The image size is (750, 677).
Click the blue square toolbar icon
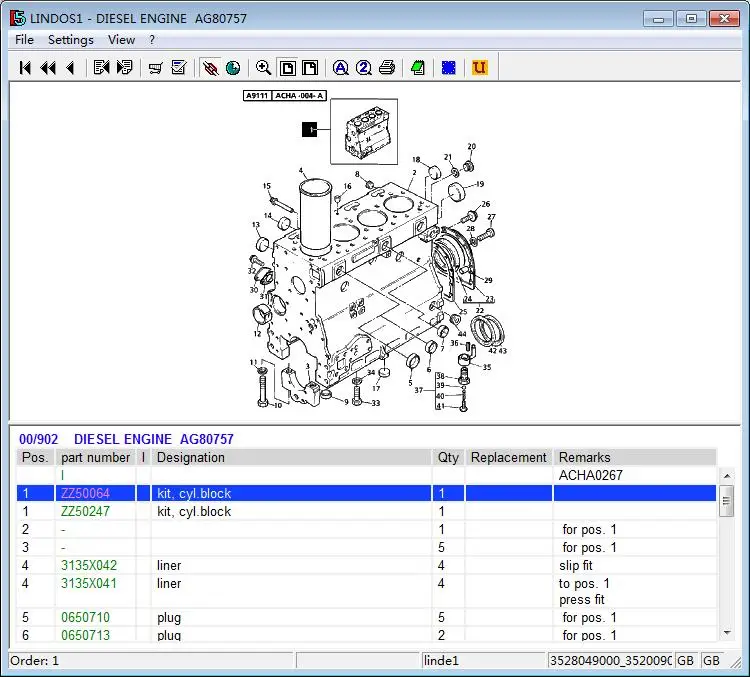point(449,68)
